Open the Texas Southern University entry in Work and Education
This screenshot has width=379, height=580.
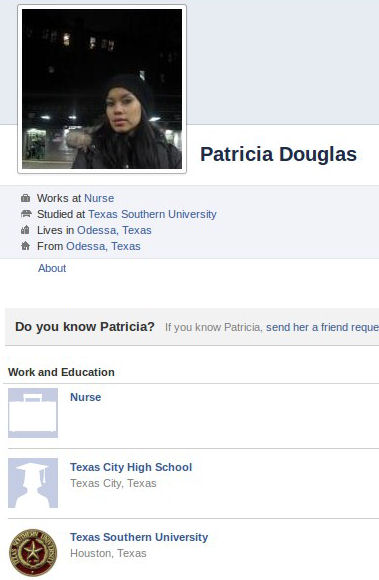point(139,537)
